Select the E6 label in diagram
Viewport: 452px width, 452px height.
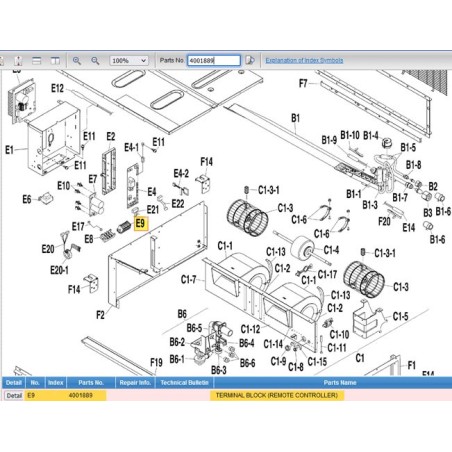(x=27, y=199)
